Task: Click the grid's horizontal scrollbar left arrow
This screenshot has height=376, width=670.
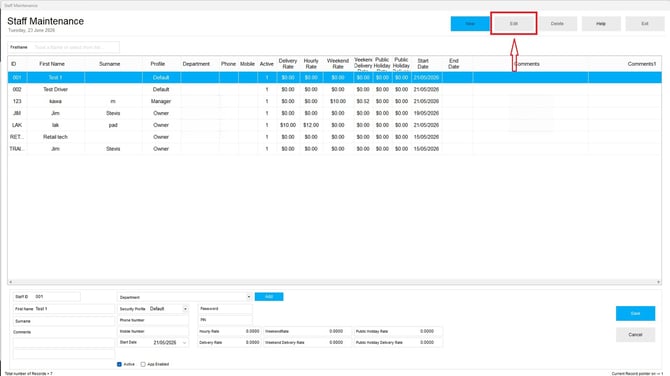Action: coord(10,282)
